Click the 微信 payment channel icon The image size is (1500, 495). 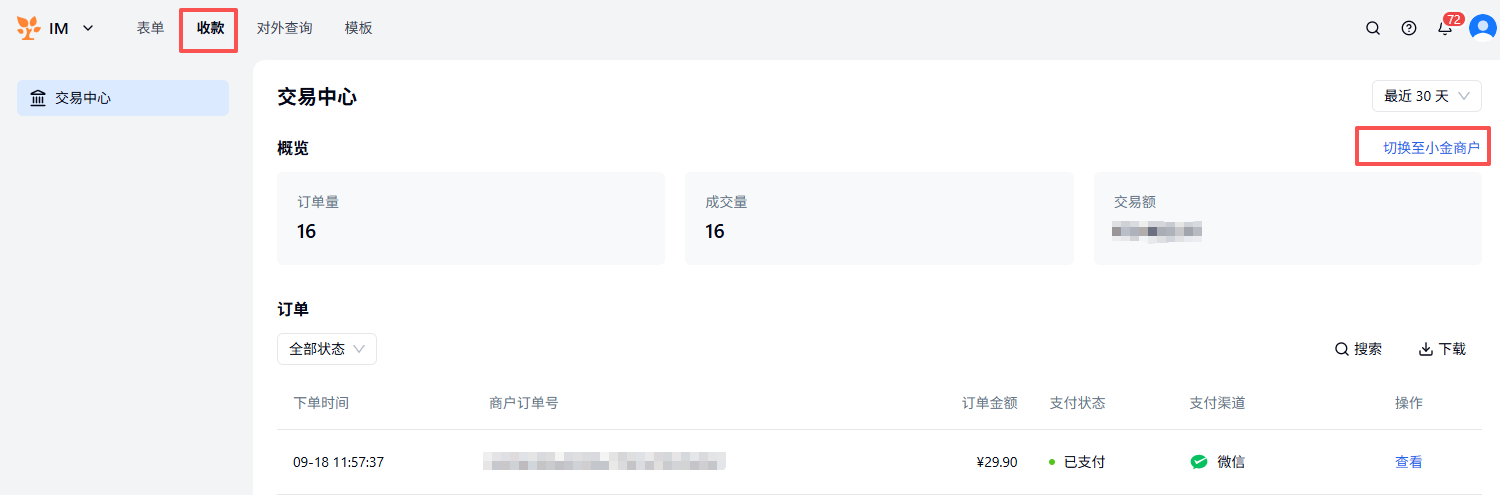1199,462
